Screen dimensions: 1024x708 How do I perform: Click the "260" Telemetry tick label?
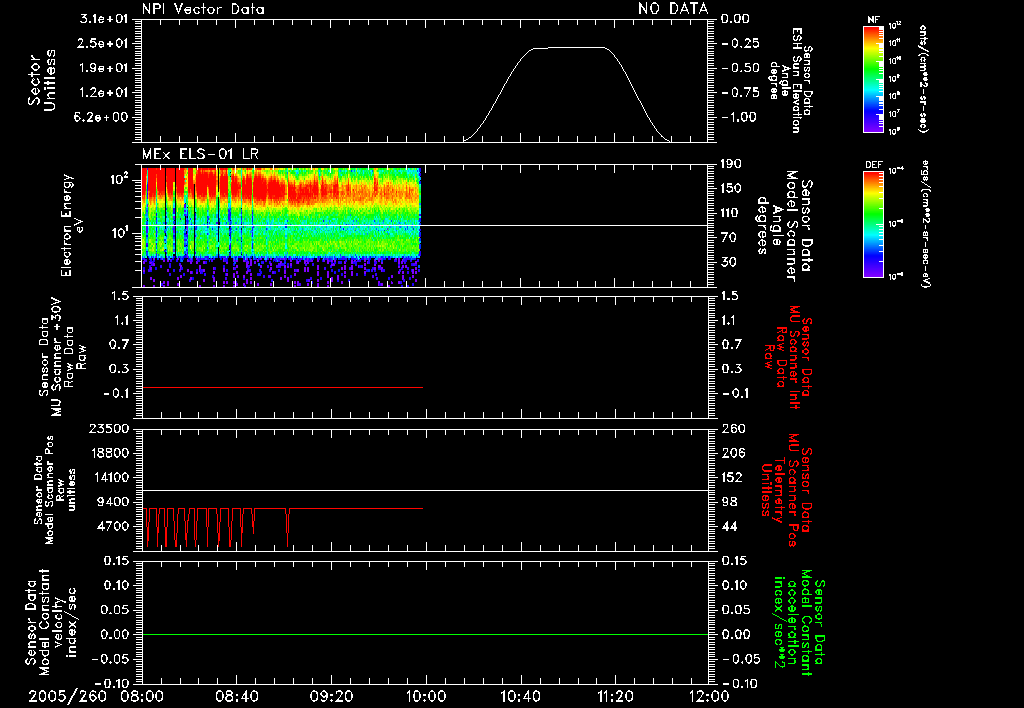[x=733, y=428]
